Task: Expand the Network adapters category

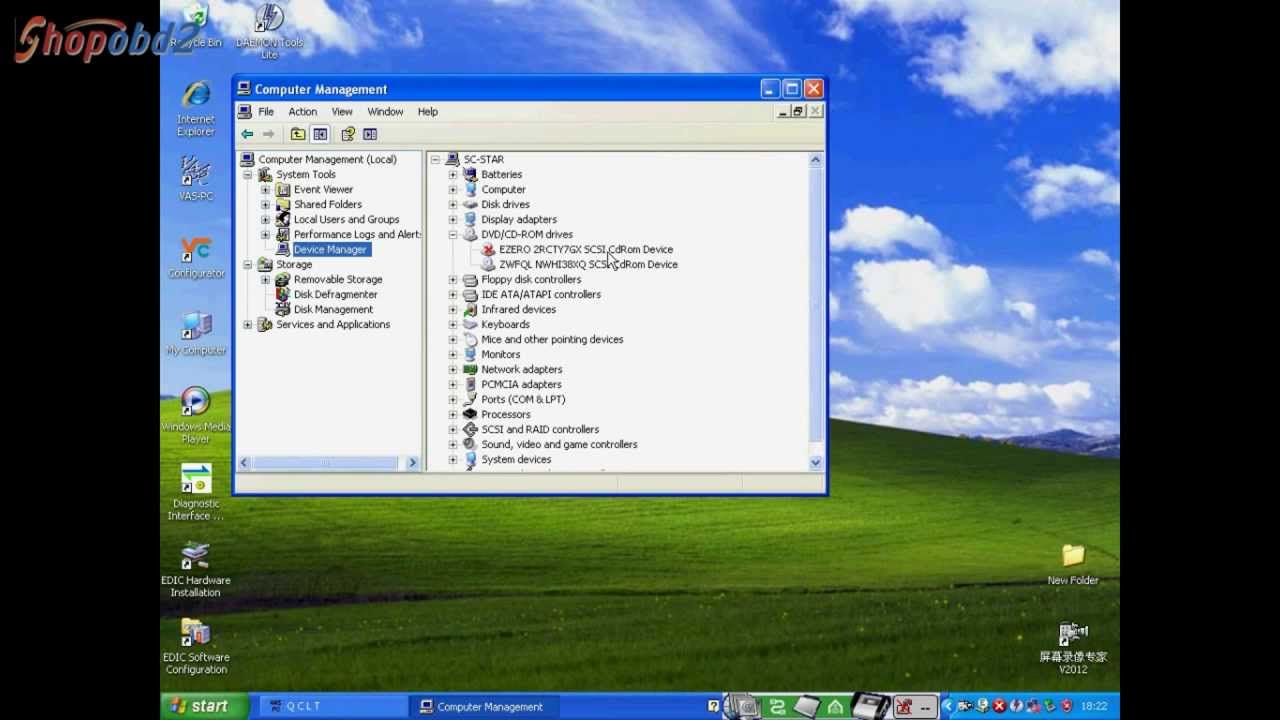Action: pyautogui.click(x=453, y=369)
